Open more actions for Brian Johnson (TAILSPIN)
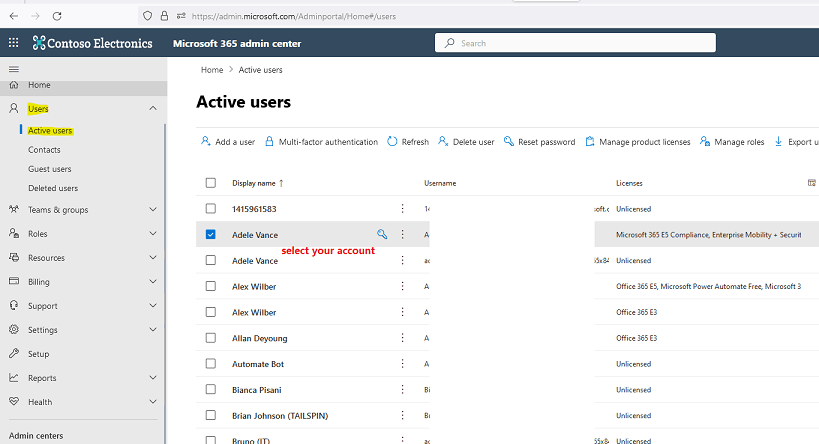819x444 pixels. click(x=402, y=415)
